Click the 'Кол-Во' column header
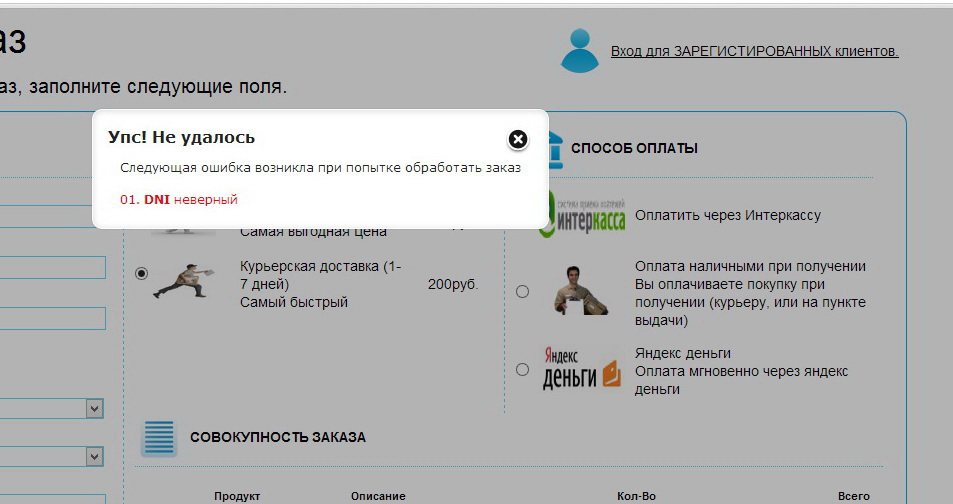 point(636,496)
